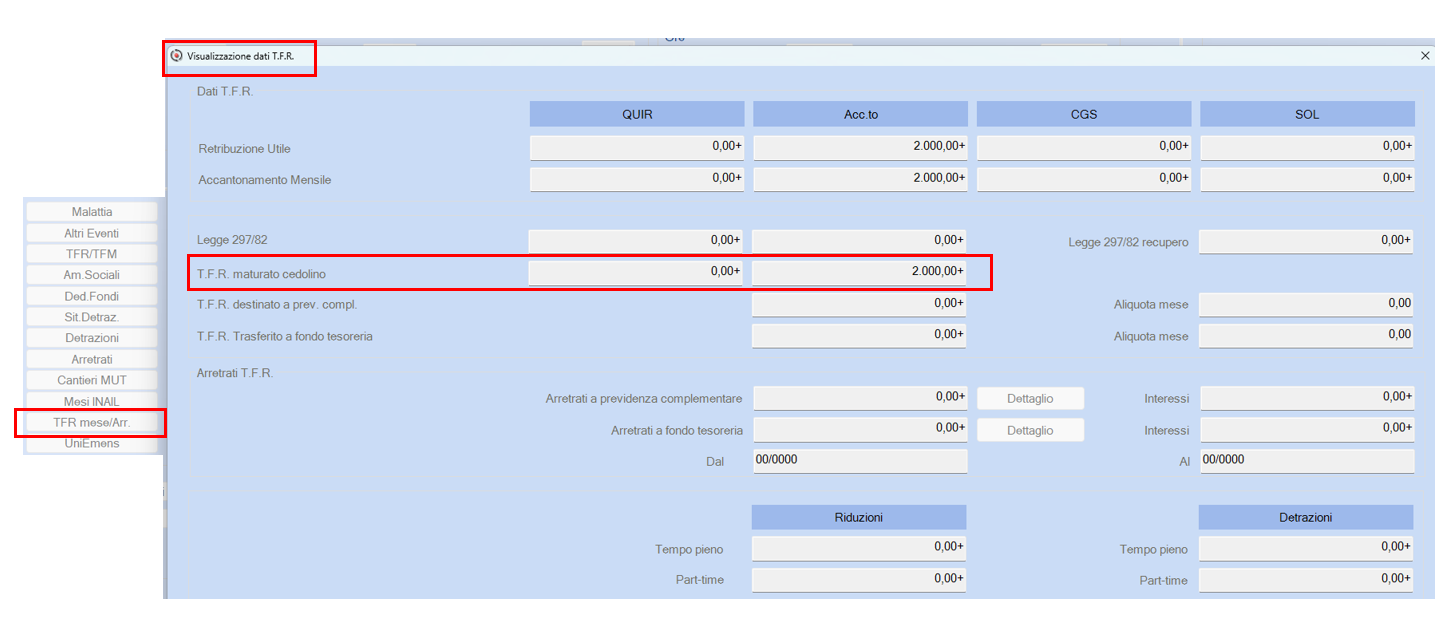The image size is (1447, 618).
Task: Click Interessi field in the Arretrati a fondo tesoreria row
Action: click(1307, 429)
